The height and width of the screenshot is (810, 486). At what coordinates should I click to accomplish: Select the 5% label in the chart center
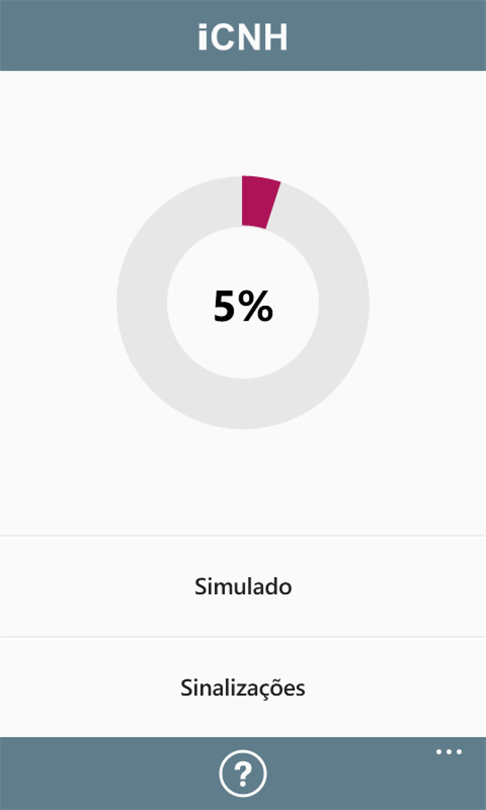point(243,307)
